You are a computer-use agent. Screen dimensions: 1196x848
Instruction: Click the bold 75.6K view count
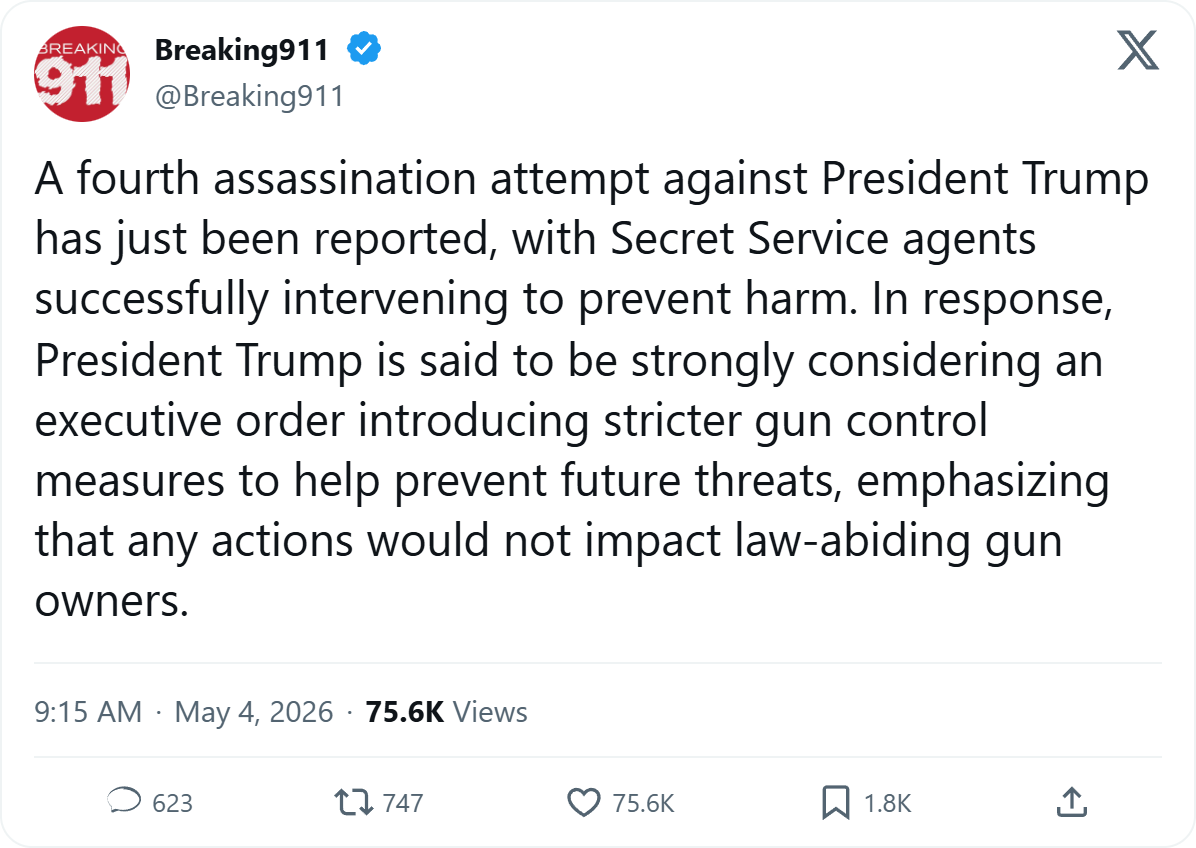pos(404,711)
